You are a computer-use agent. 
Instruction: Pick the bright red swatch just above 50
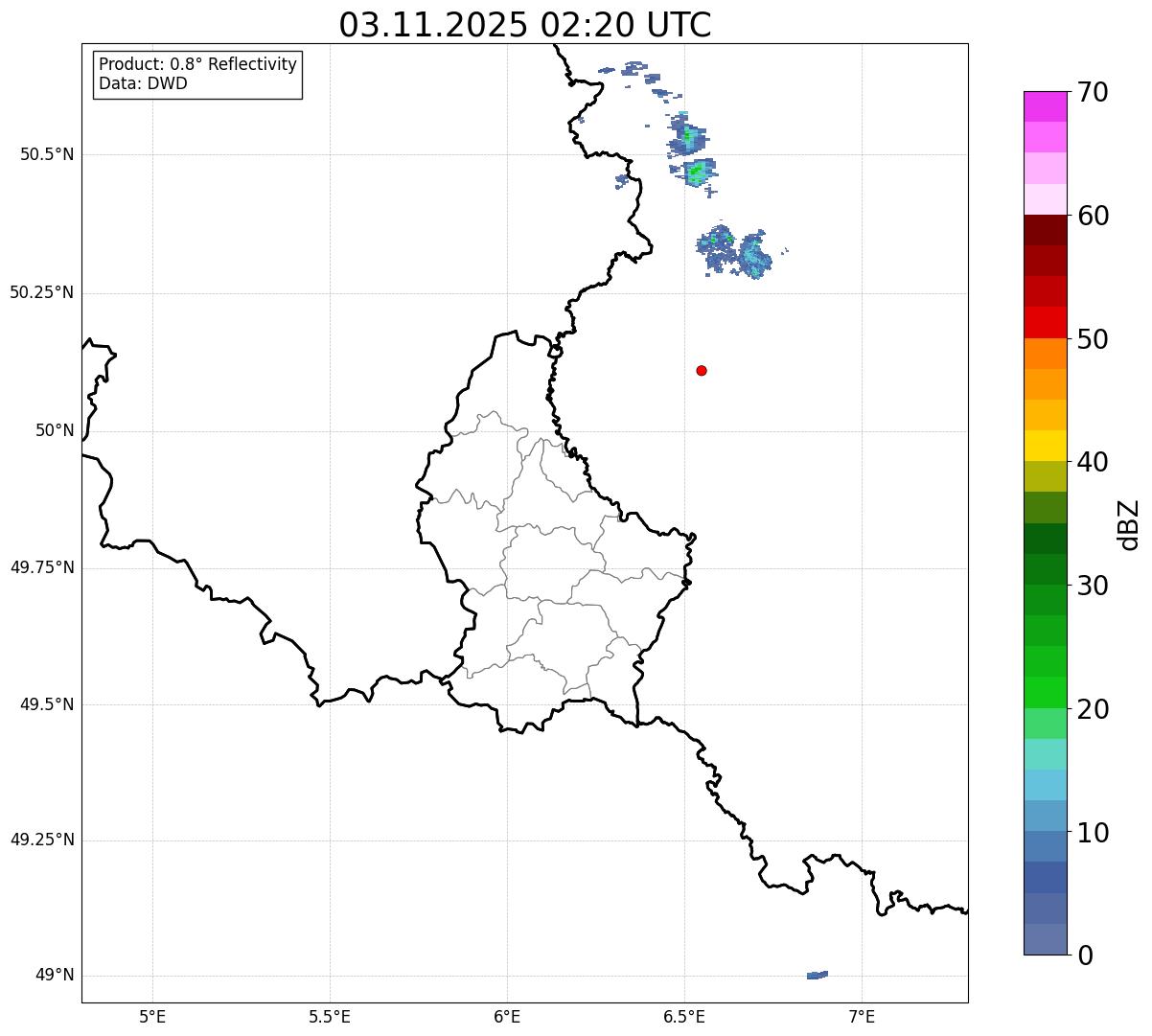click(x=1045, y=322)
